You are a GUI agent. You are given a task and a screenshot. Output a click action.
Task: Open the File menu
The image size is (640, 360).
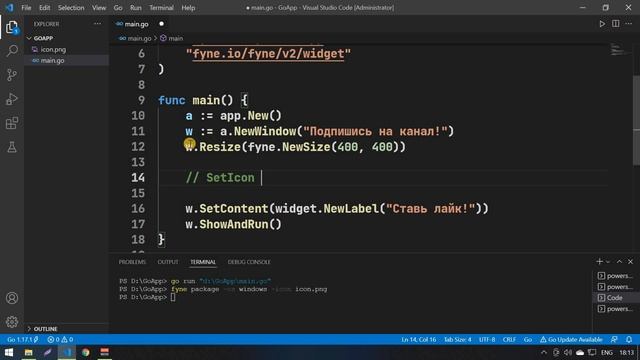[26, 8]
